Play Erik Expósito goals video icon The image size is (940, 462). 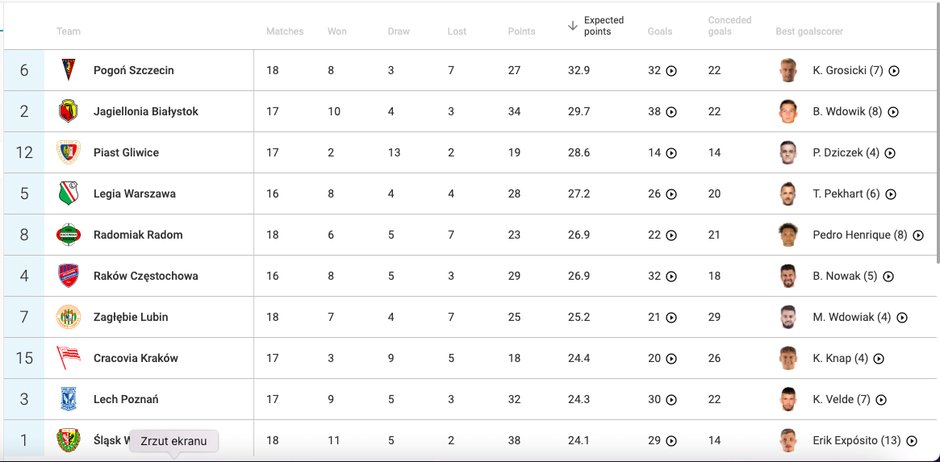(912, 441)
